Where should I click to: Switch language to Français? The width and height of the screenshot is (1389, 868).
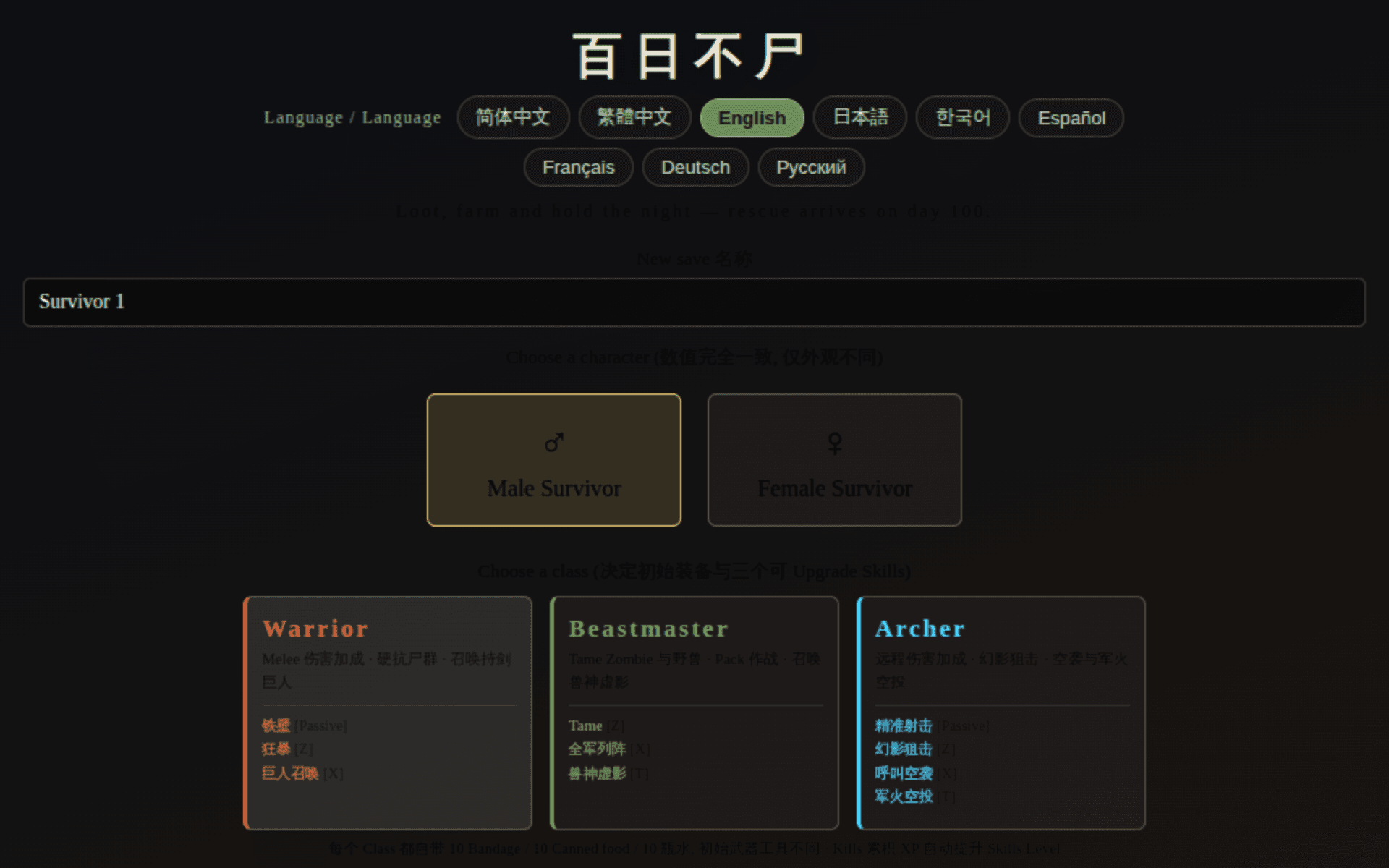(578, 167)
